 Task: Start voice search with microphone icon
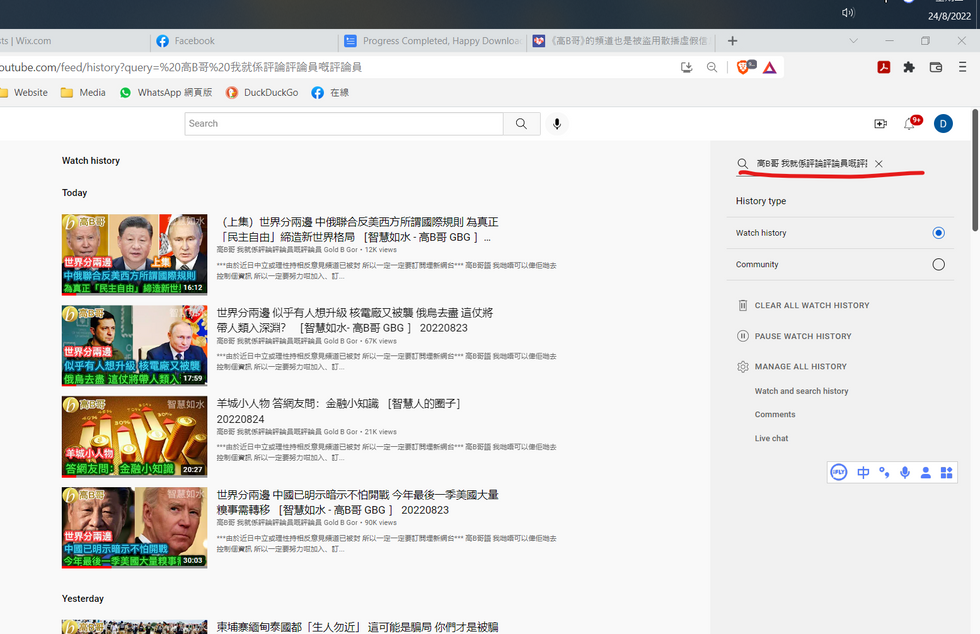557,124
